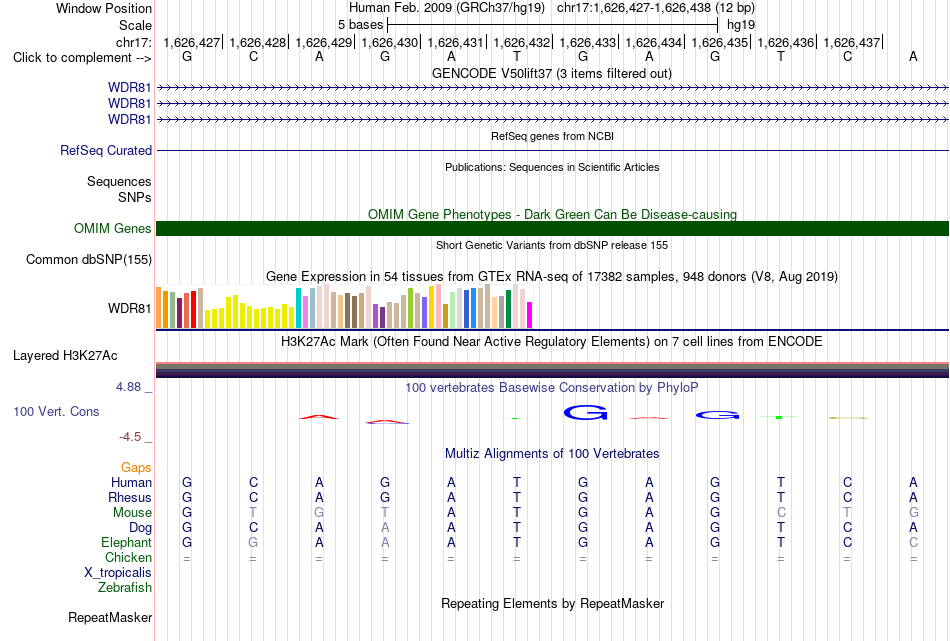Image resolution: width=950 pixels, height=641 pixels.
Task: Click the cyan bar in GTEx chart
Action: click(299, 308)
